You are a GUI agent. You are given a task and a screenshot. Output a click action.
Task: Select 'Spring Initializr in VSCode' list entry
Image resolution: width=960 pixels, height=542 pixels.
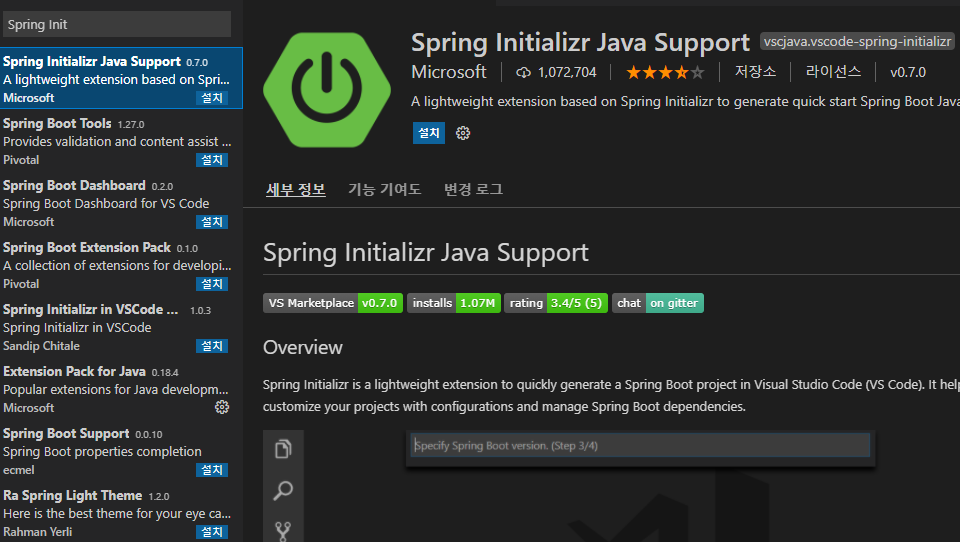121,327
